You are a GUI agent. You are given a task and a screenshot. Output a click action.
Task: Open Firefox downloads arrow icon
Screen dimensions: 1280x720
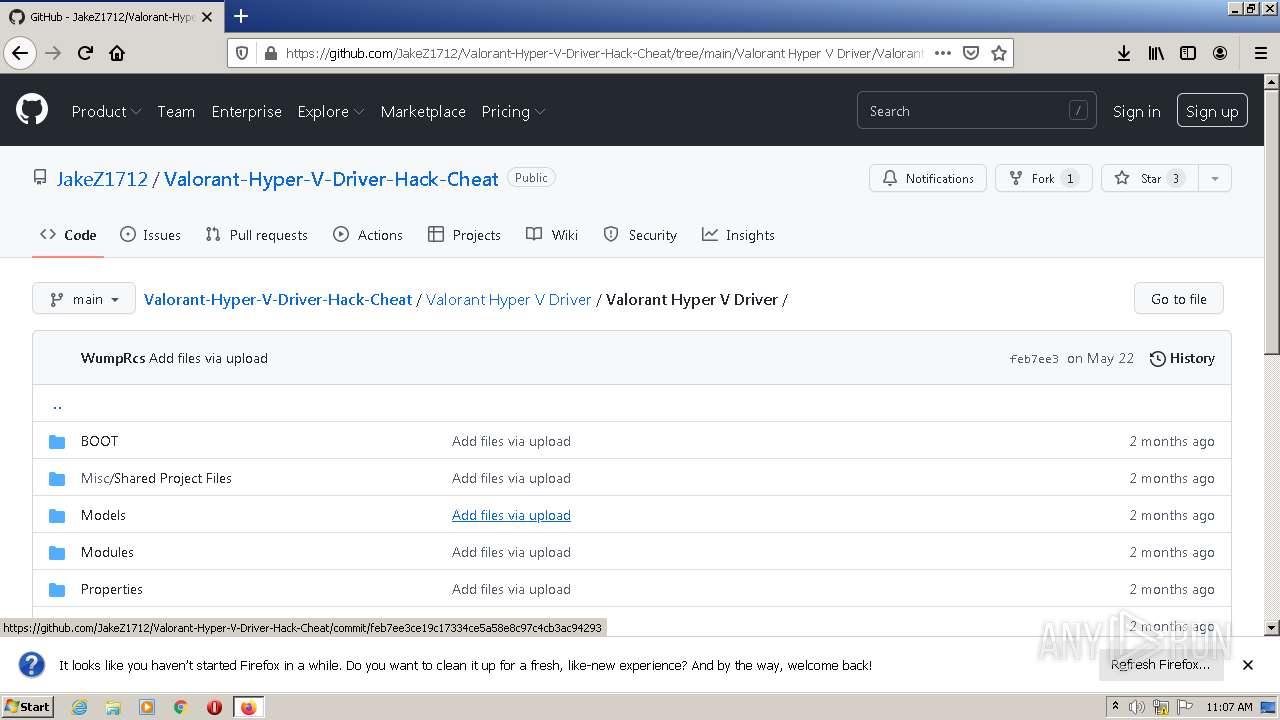click(1124, 53)
